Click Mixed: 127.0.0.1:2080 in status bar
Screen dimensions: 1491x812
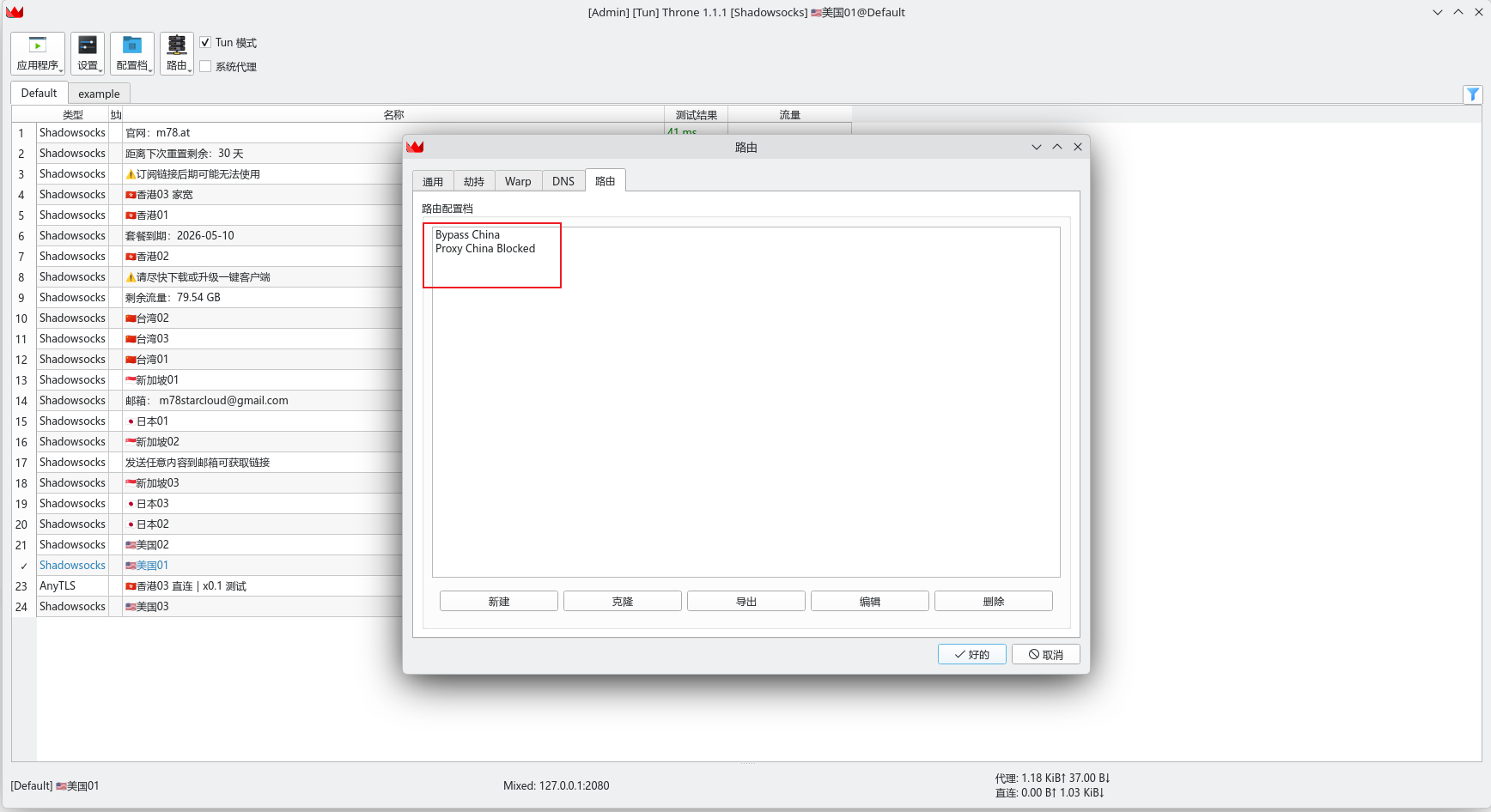pos(557,785)
